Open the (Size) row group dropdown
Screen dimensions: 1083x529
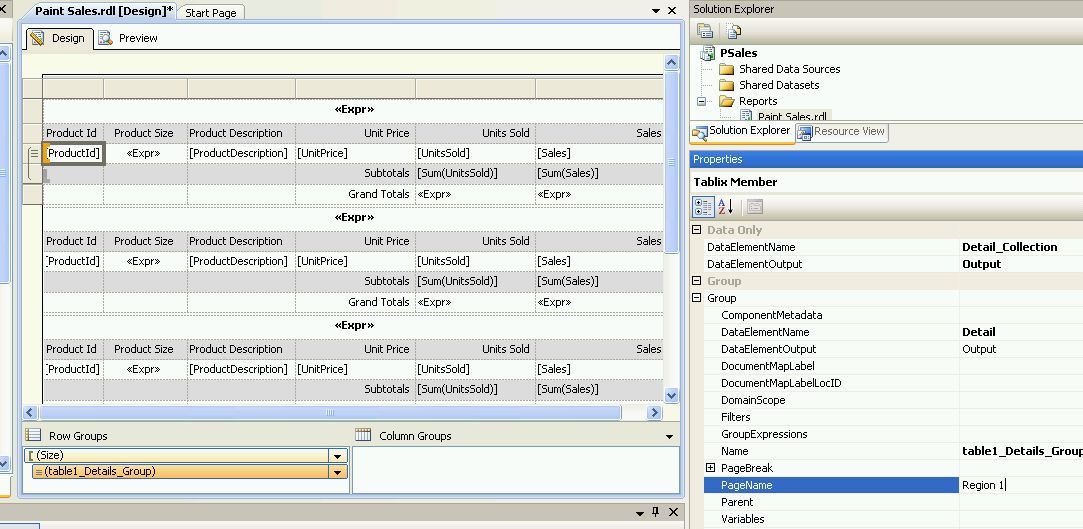(337, 456)
